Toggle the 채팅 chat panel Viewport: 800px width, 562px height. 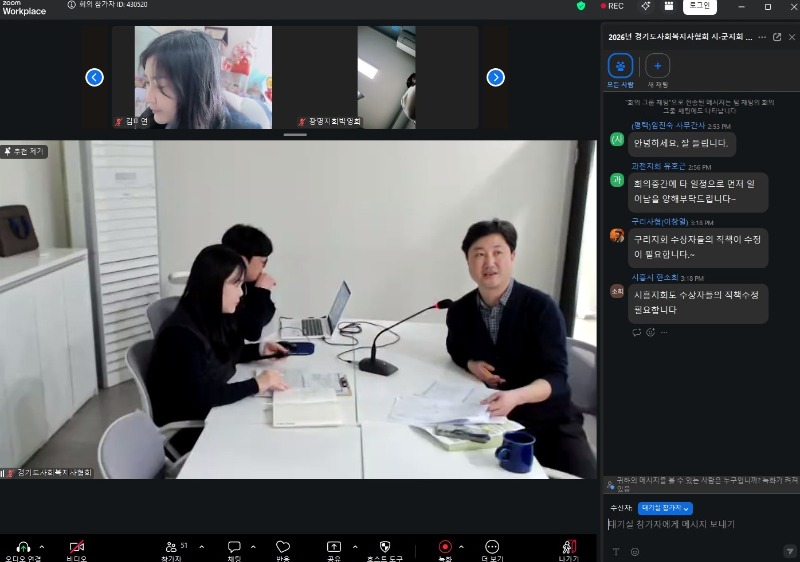pos(234,547)
